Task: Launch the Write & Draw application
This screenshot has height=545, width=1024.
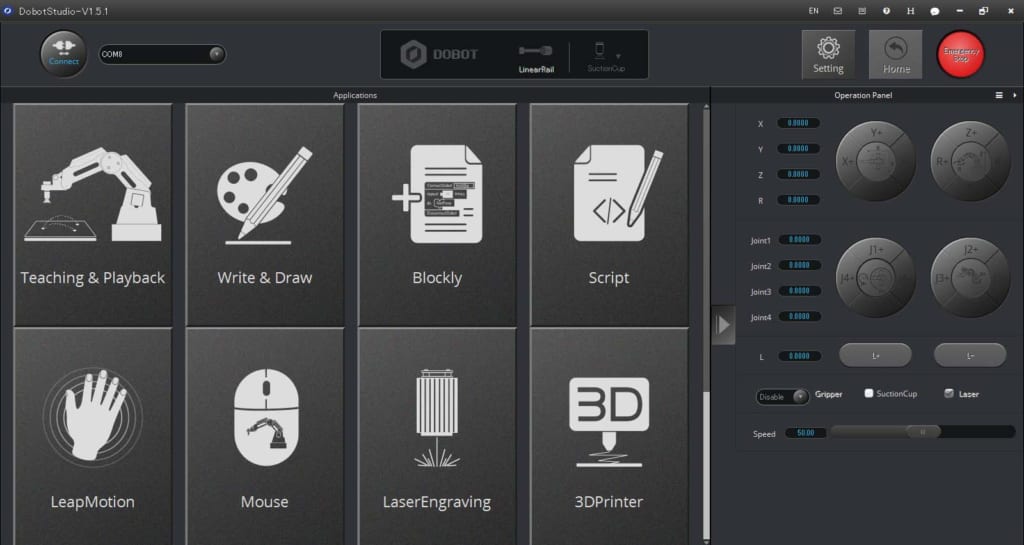Action: pyautogui.click(x=264, y=215)
